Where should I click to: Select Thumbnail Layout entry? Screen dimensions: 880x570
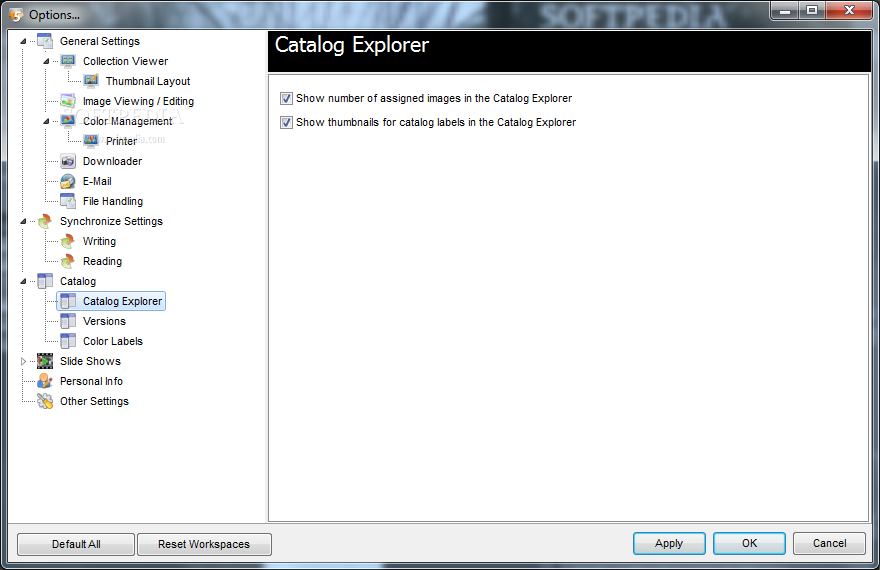[x=148, y=81]
